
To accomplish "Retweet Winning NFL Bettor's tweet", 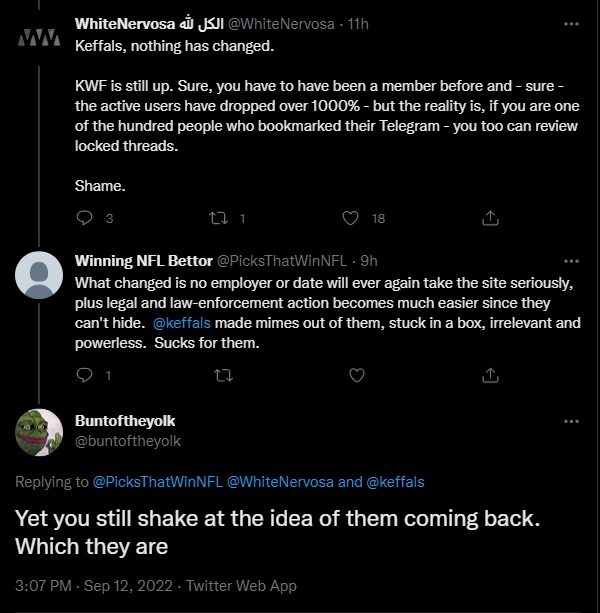I will point(224,375).
